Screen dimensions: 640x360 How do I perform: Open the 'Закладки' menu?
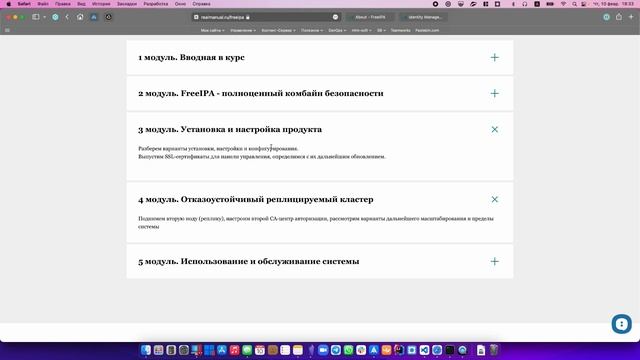(x=127, y=4)
